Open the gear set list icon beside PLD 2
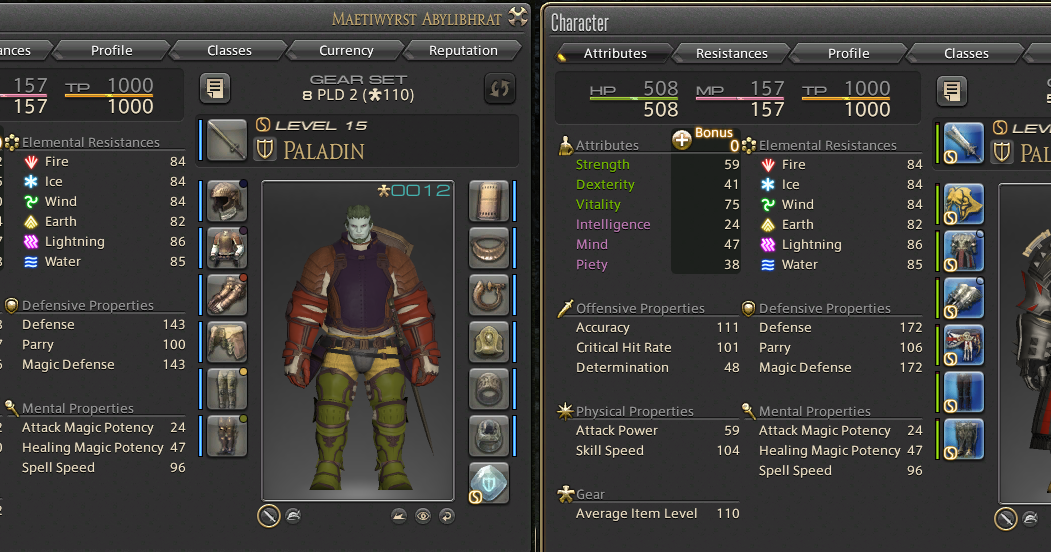 214,88
